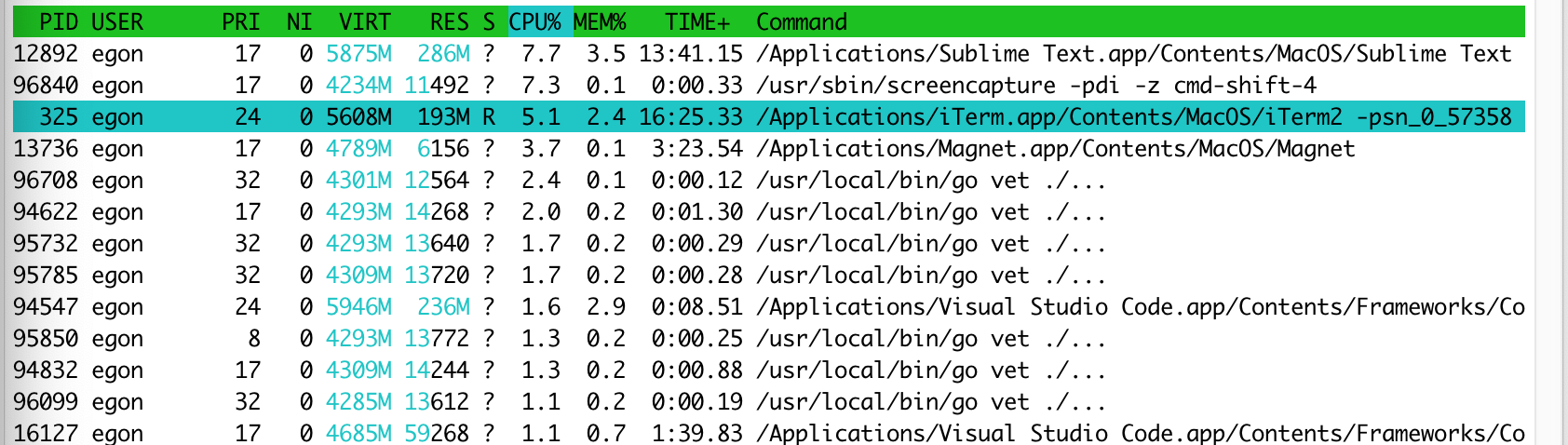Click the RES value 193M
The image size is (1568, 445).
tap(443, 117)
